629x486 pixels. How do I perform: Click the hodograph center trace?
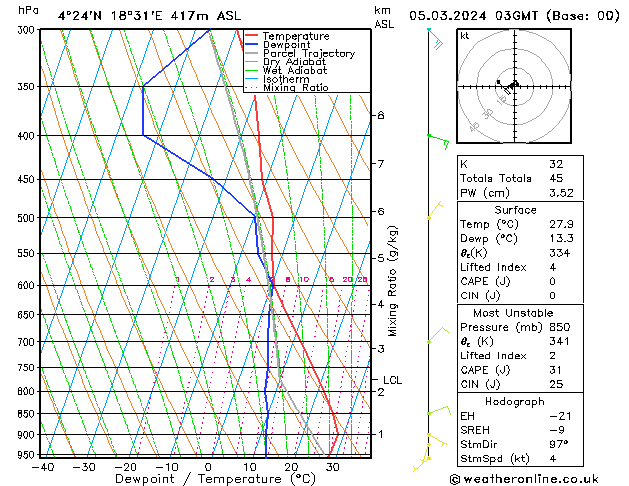tap(512, 87)
